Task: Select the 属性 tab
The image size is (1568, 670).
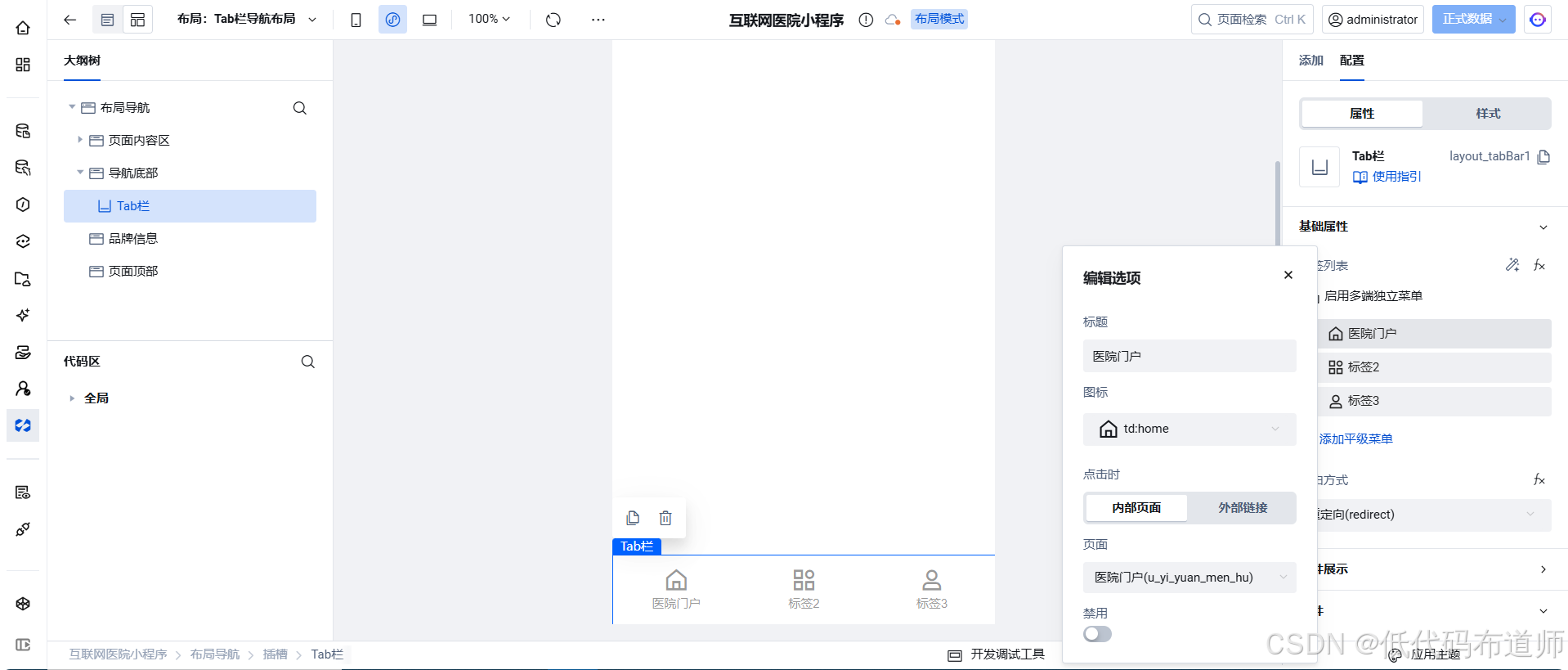Action: pyautogui.click(x=1362, y=114)
